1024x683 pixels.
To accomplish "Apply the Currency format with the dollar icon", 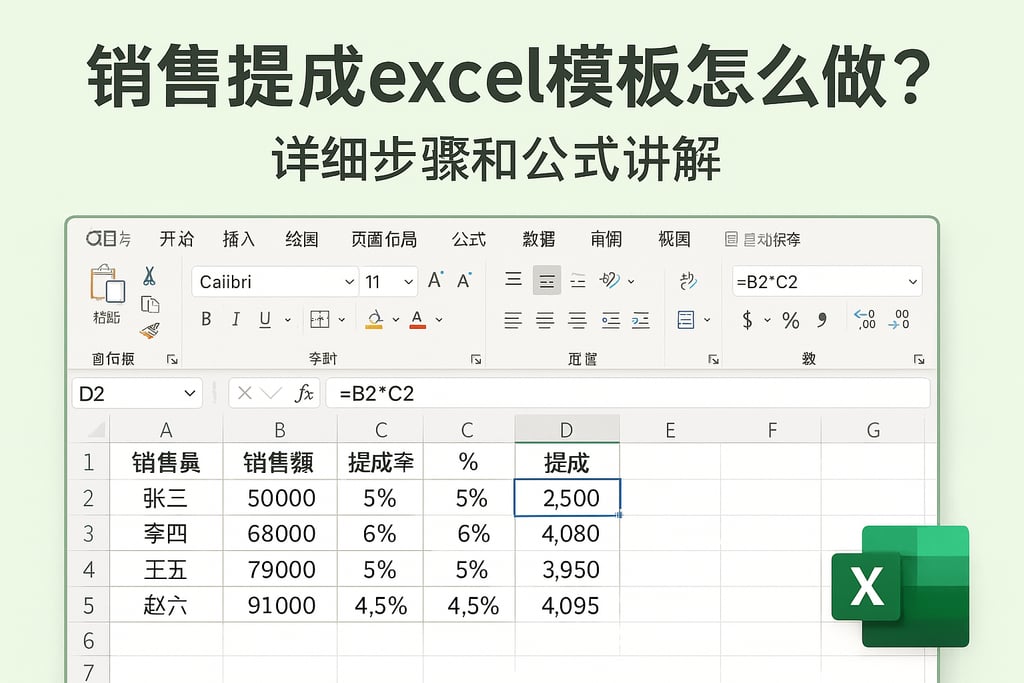I will pos(746,318).
